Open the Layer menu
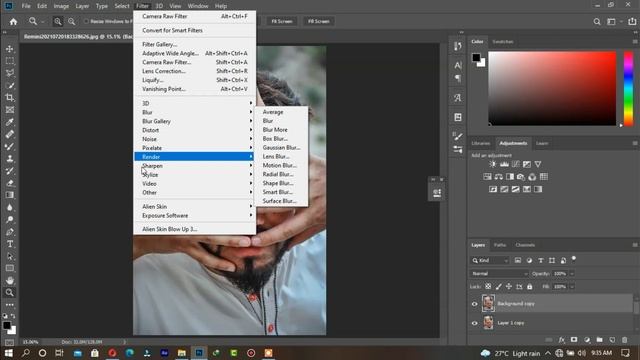Viewport: 640px width, 360px height. tap(82, 6)
